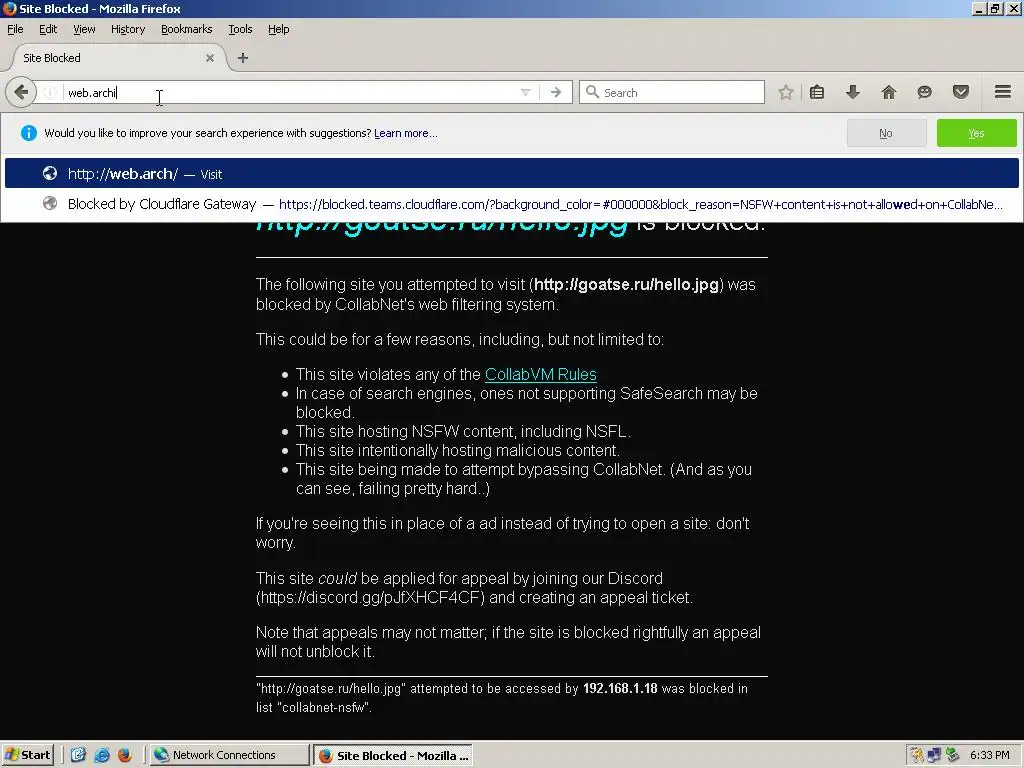Show bookmarks list icon

pyautogui.click(x=816, y=92)
